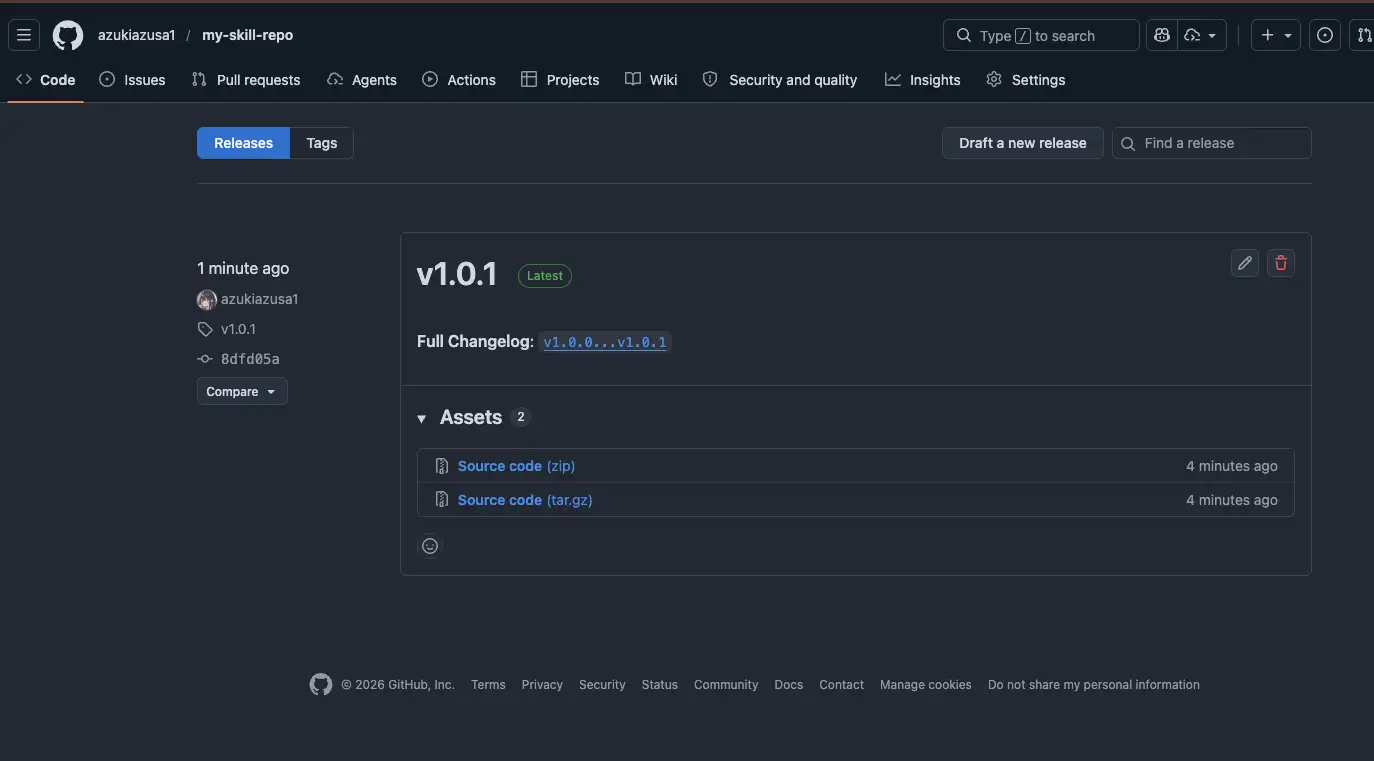Open the Contact footer link
This screenshot has width=1374, height=761.
(x=841, y=685)
